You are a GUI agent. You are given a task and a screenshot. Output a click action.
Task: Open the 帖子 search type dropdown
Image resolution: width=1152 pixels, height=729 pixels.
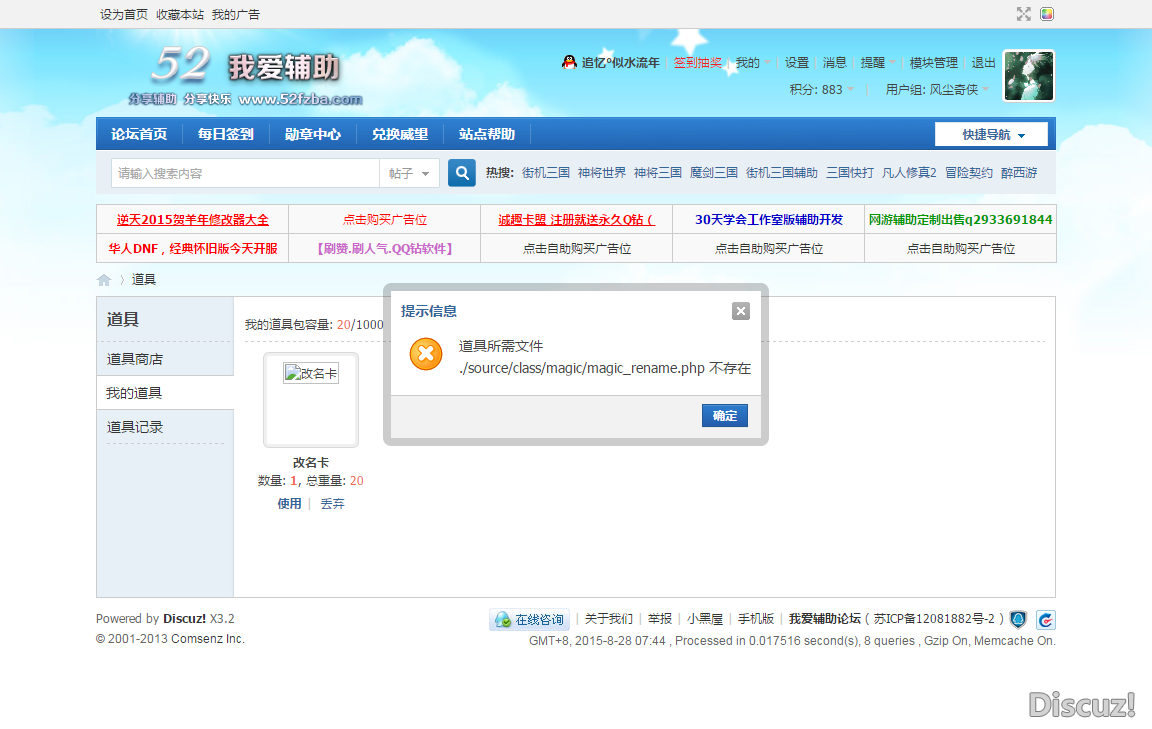(x=409, y=173)
